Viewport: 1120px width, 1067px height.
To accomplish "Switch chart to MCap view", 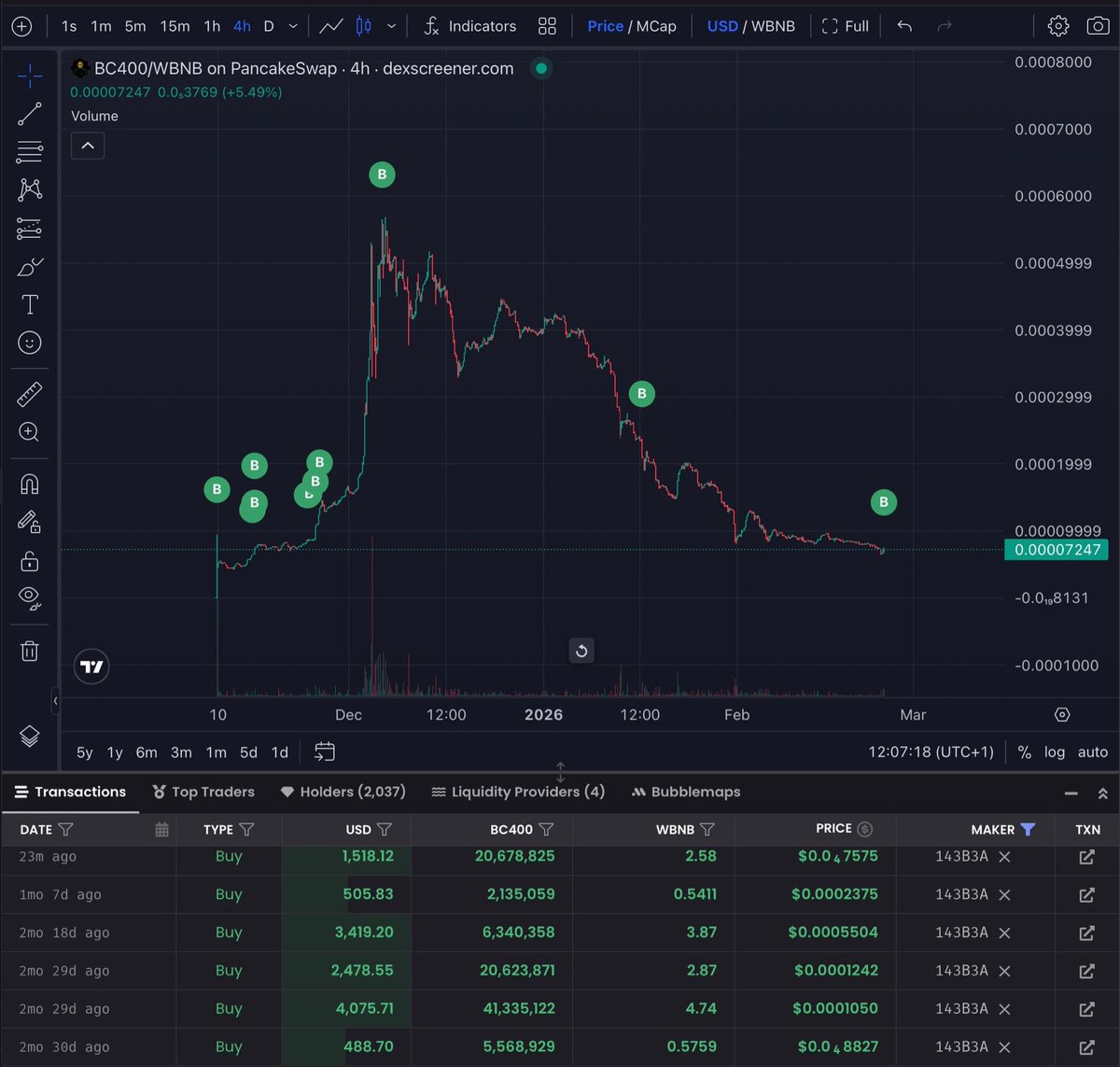I will pyautogui.click(x=656, y=26).
